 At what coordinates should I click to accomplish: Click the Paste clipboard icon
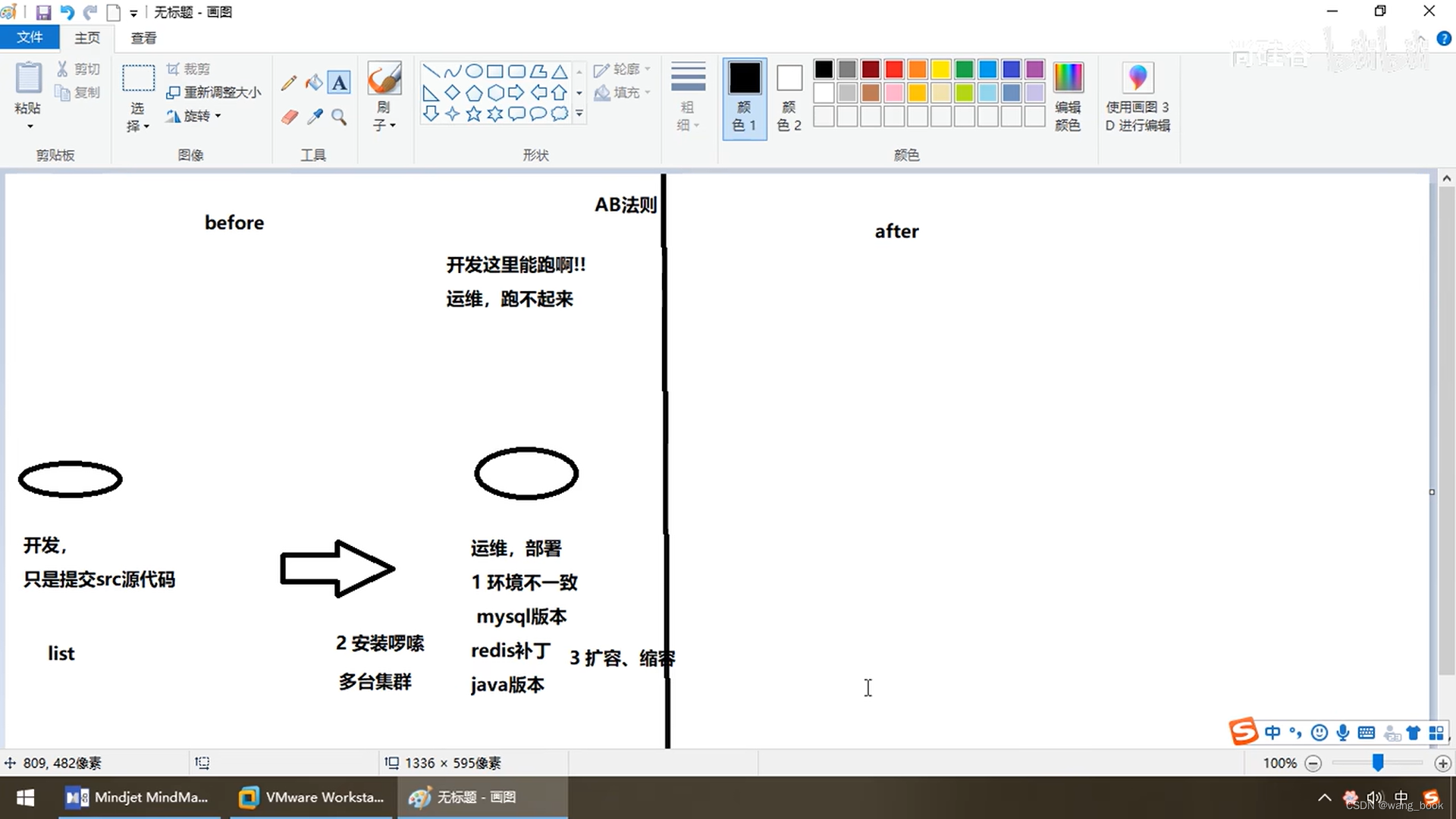point(28,79)
